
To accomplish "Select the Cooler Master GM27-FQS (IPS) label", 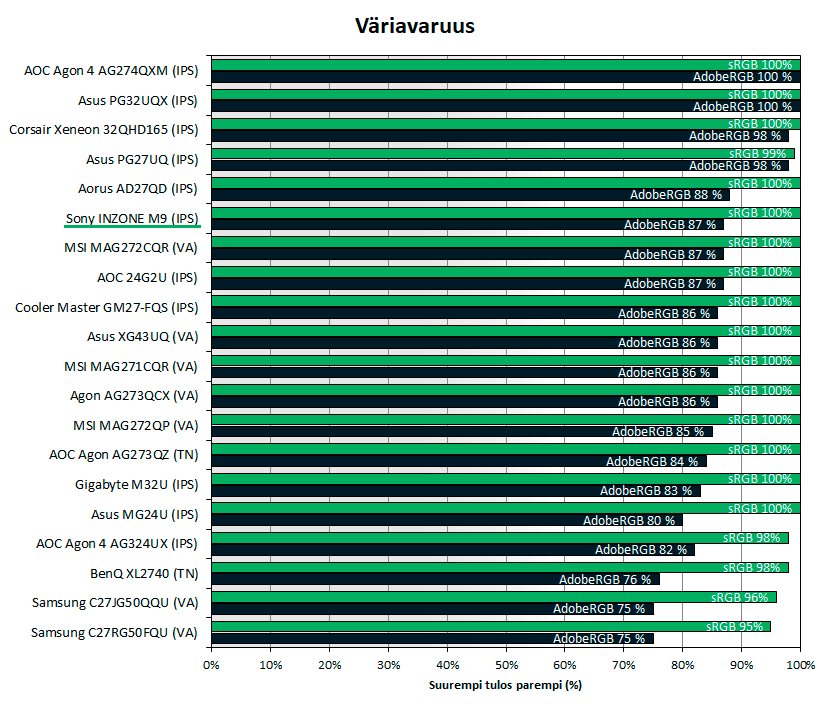I will 106,308.
